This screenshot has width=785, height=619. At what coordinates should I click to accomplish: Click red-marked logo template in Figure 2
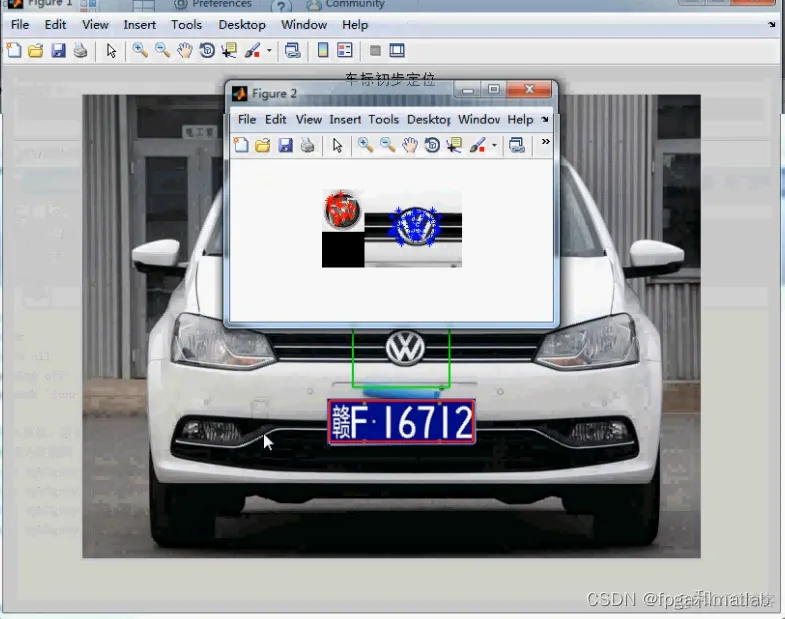pos(342,210)
